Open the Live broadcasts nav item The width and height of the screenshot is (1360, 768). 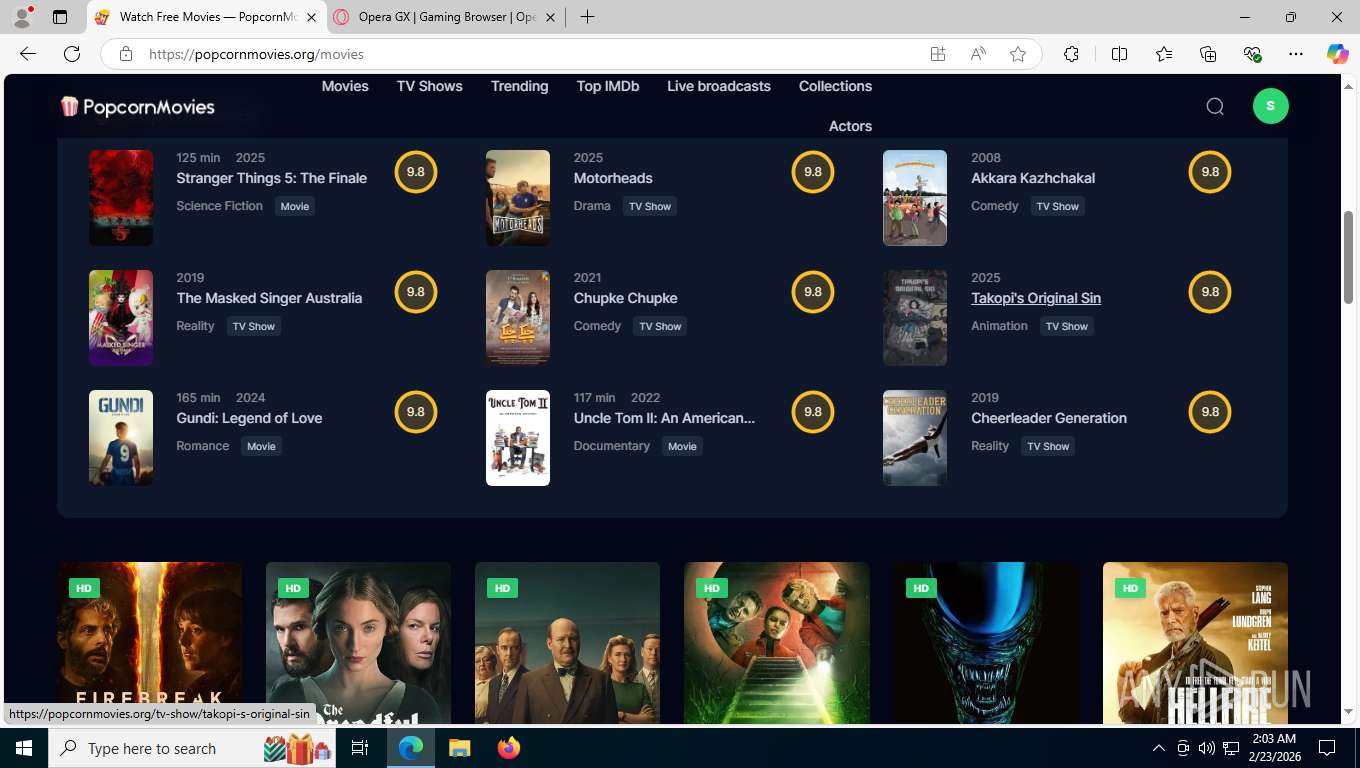[719, 86]
